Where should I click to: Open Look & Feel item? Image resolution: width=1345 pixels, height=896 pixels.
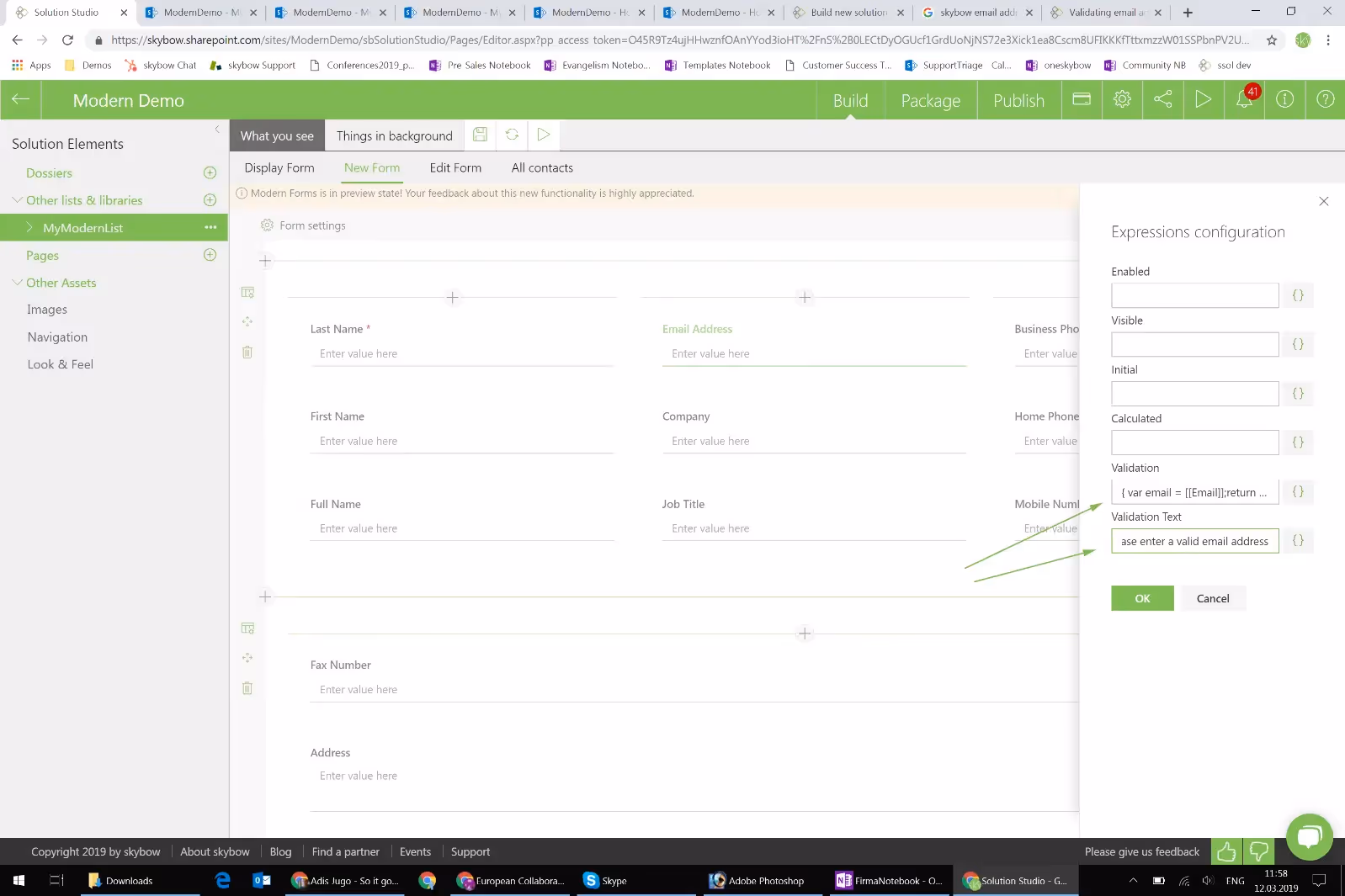(60, 364)
